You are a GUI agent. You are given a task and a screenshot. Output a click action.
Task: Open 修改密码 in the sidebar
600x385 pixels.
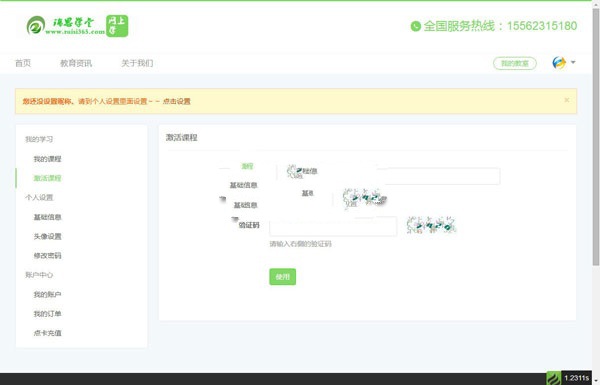(x=47, y=256)
